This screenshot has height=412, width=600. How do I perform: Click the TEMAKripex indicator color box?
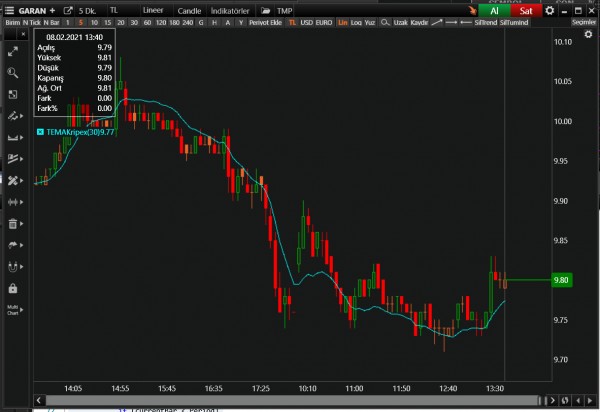pos(39,131)
